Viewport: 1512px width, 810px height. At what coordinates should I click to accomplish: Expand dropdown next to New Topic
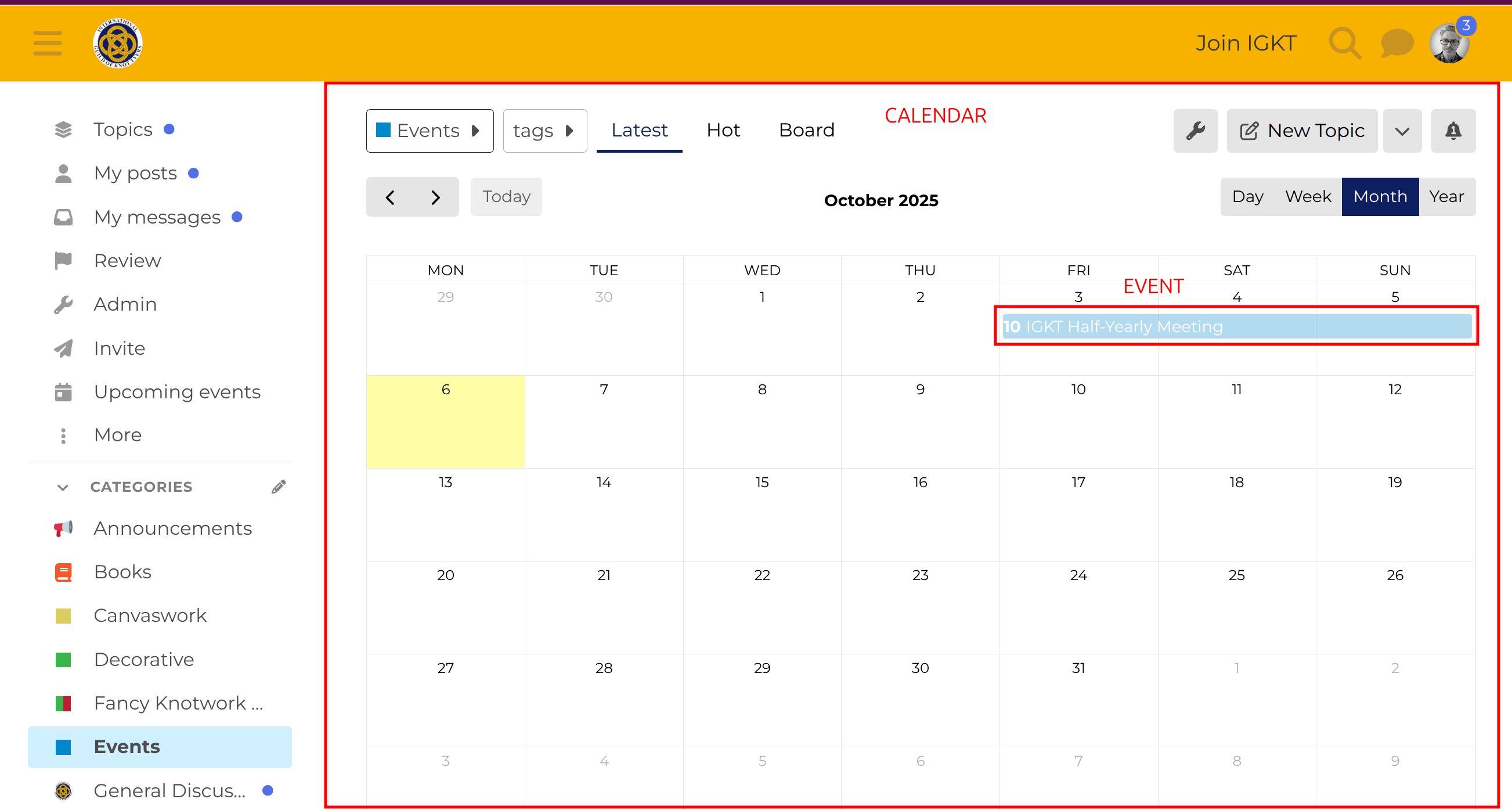click(x=1402, y=131)
